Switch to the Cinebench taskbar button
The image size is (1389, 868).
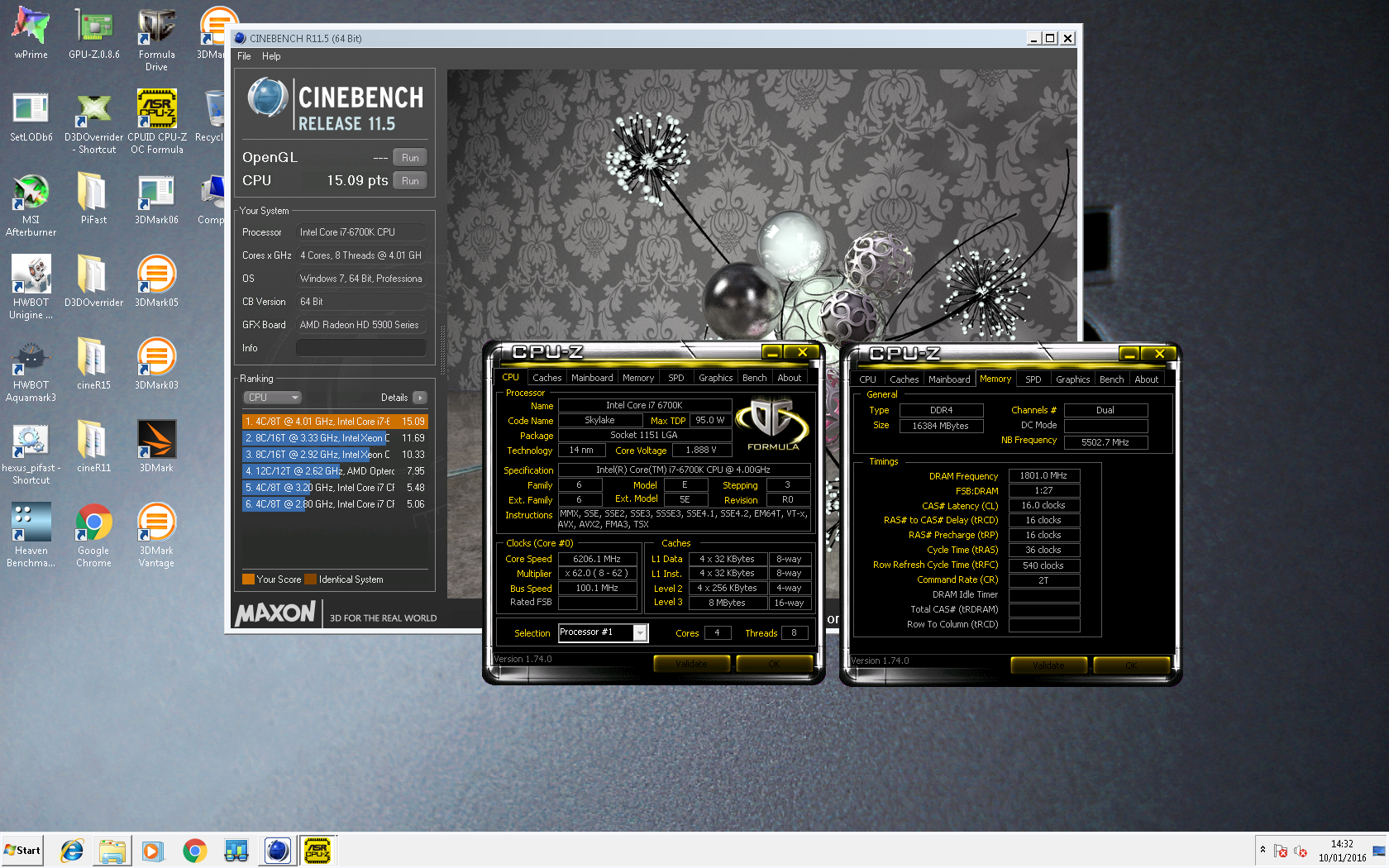click(277, 850)
